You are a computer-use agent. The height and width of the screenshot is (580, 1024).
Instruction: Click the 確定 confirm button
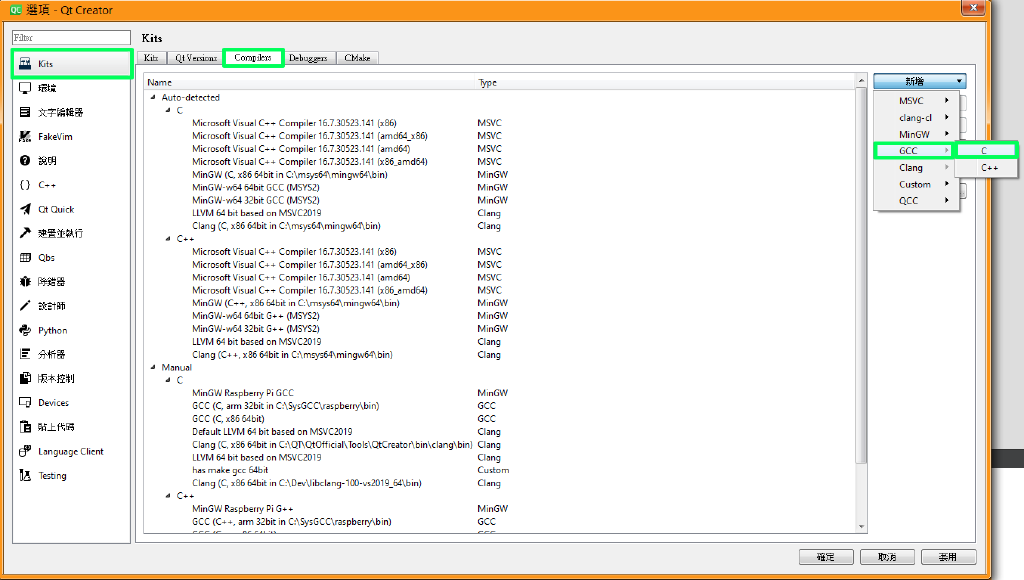[826, 557]
